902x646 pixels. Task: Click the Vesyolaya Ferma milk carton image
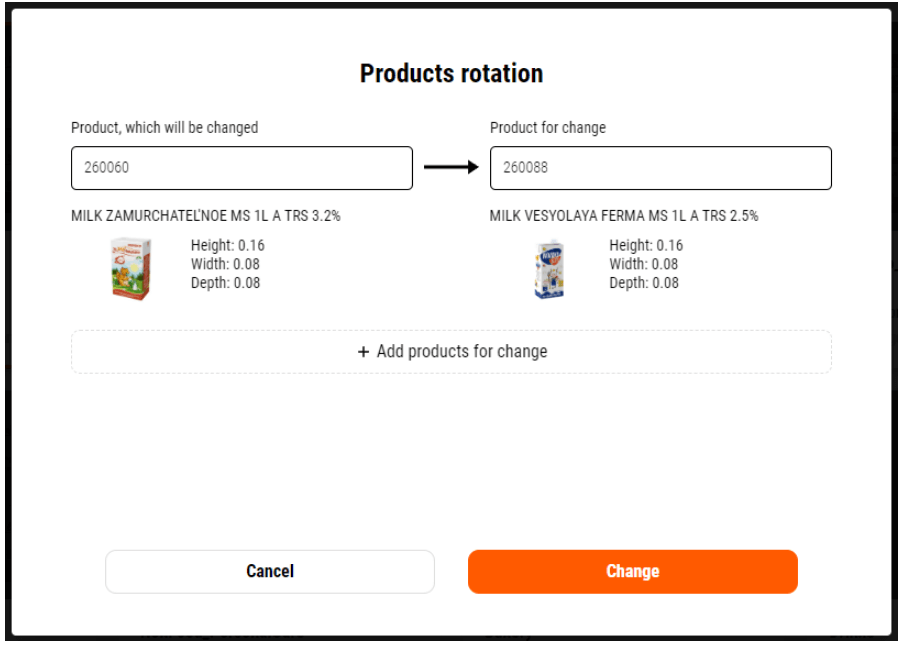pos(549,269)
